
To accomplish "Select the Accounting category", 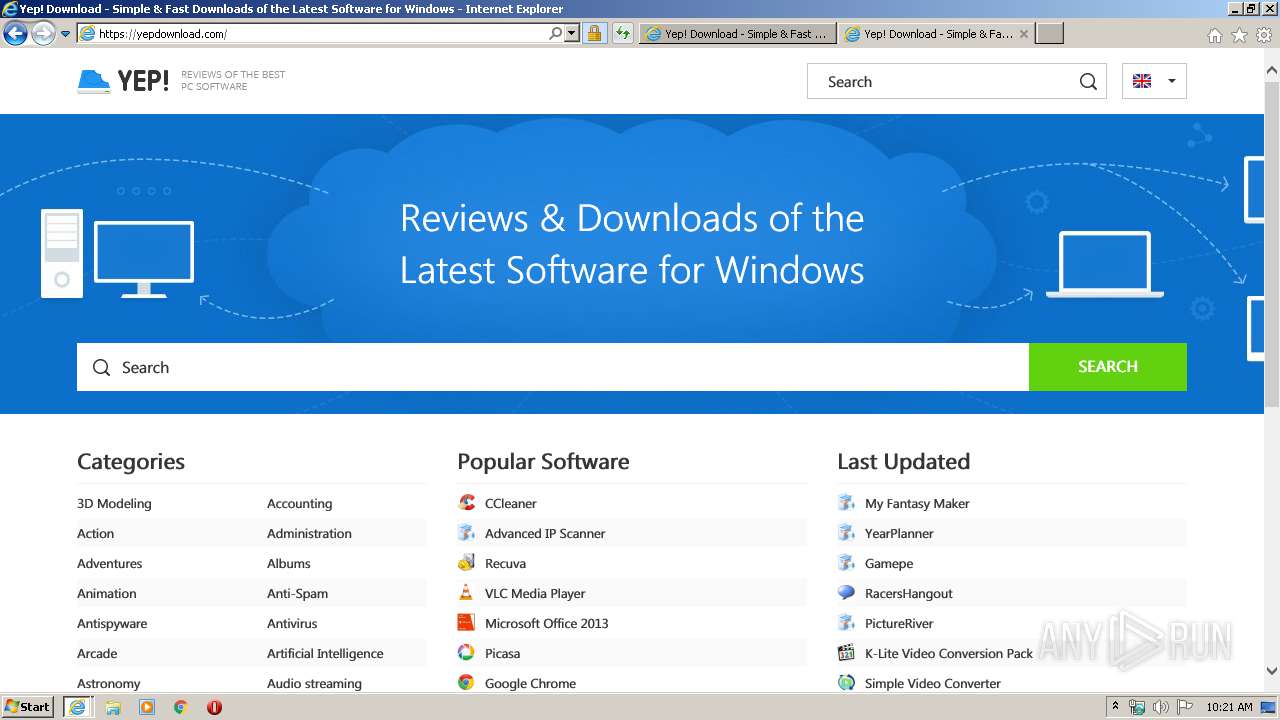I will click(299, 504).
